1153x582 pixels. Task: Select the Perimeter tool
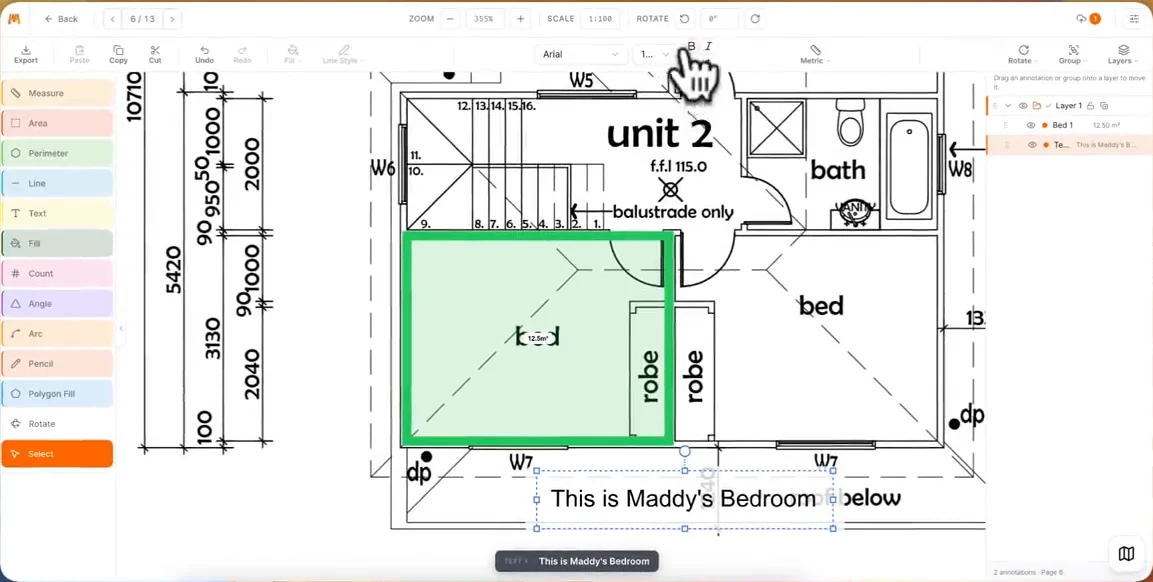57,154
